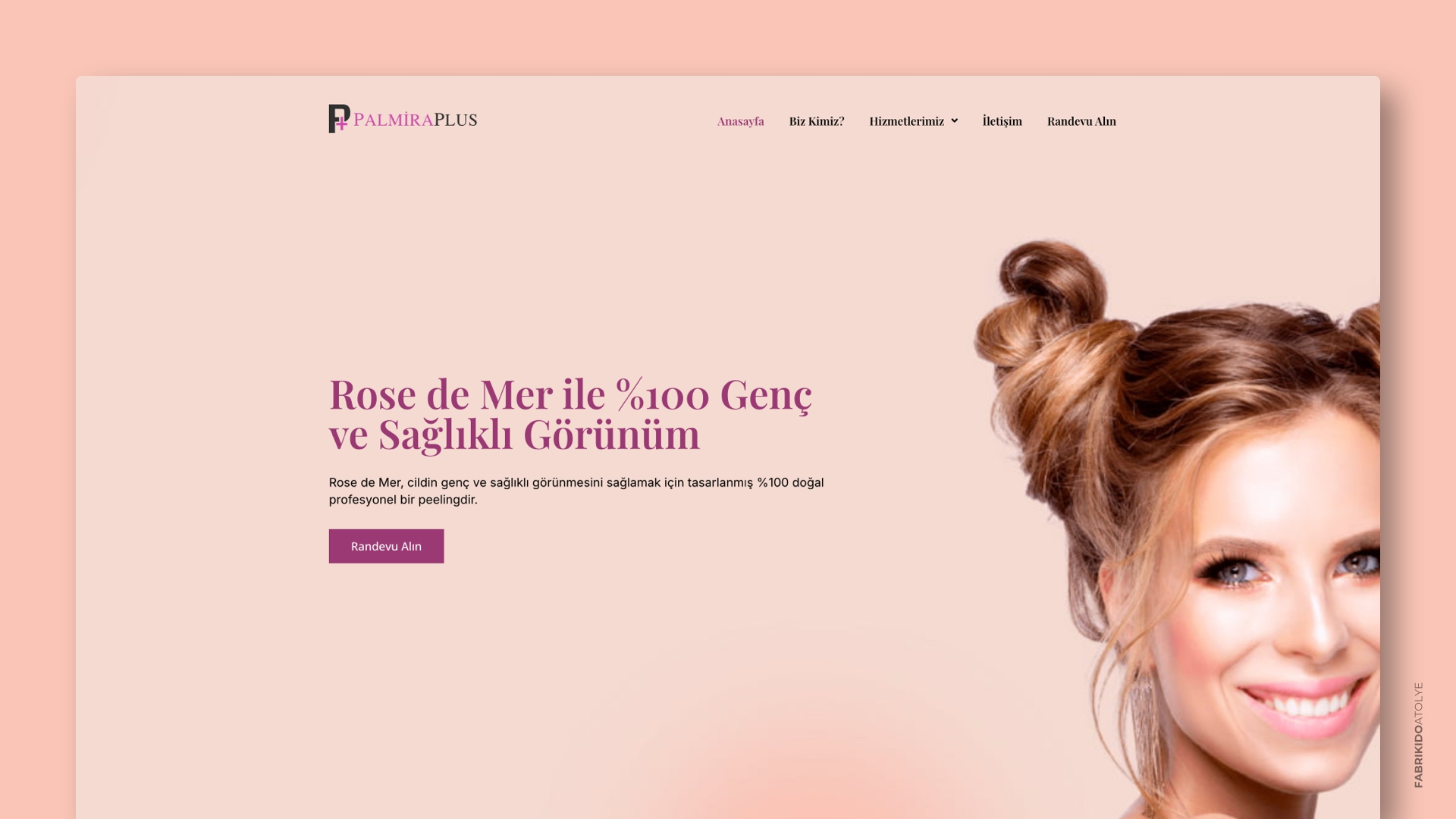
Task: Go to the Anasayfa page
Action: pyautogui.click(x=740, y=121)
